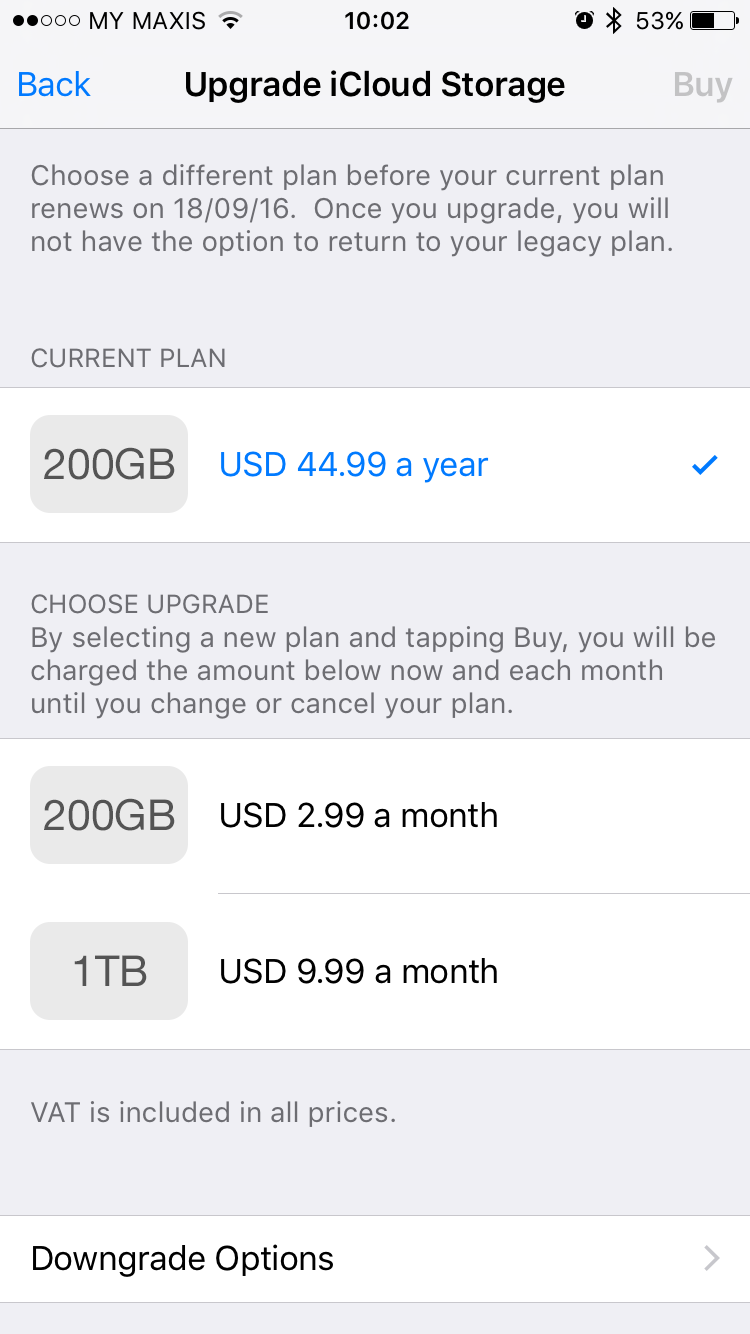
Task: Select the blue checkmark on current plan
Action: pyautogui.click(x=705, y=465)
